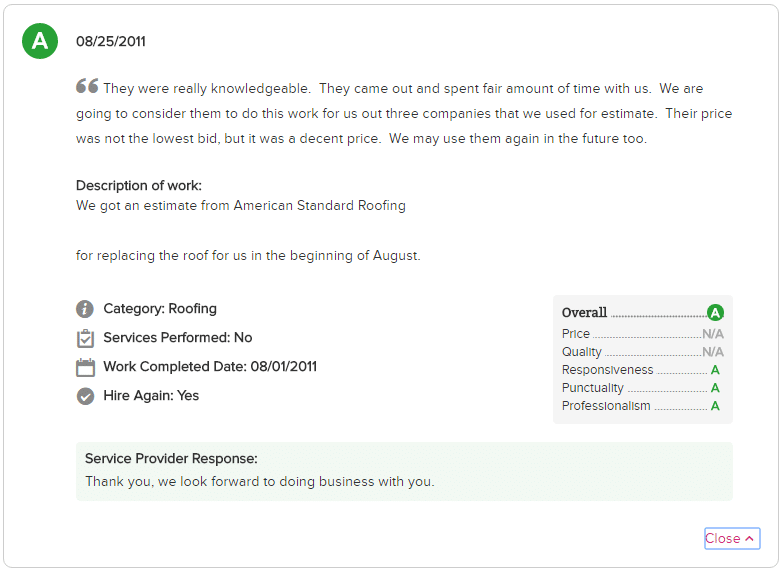
Task: Click the Responsiveness A grade
Action: click(715, 370)
